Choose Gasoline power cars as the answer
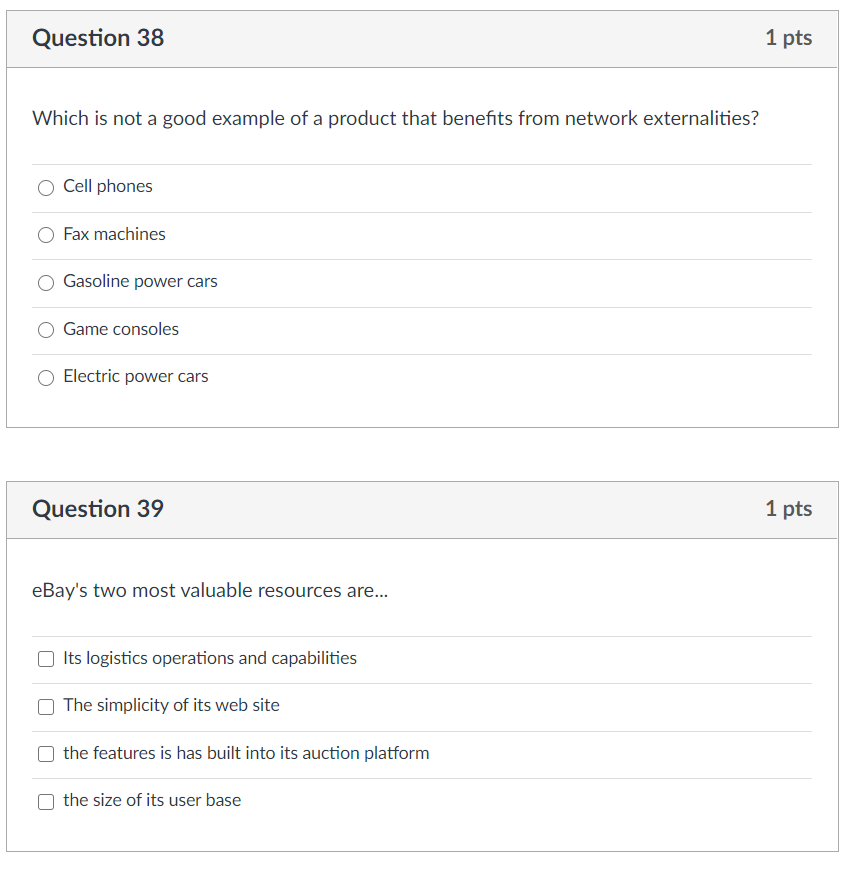The image size is (861, 890). pos(46,283)
